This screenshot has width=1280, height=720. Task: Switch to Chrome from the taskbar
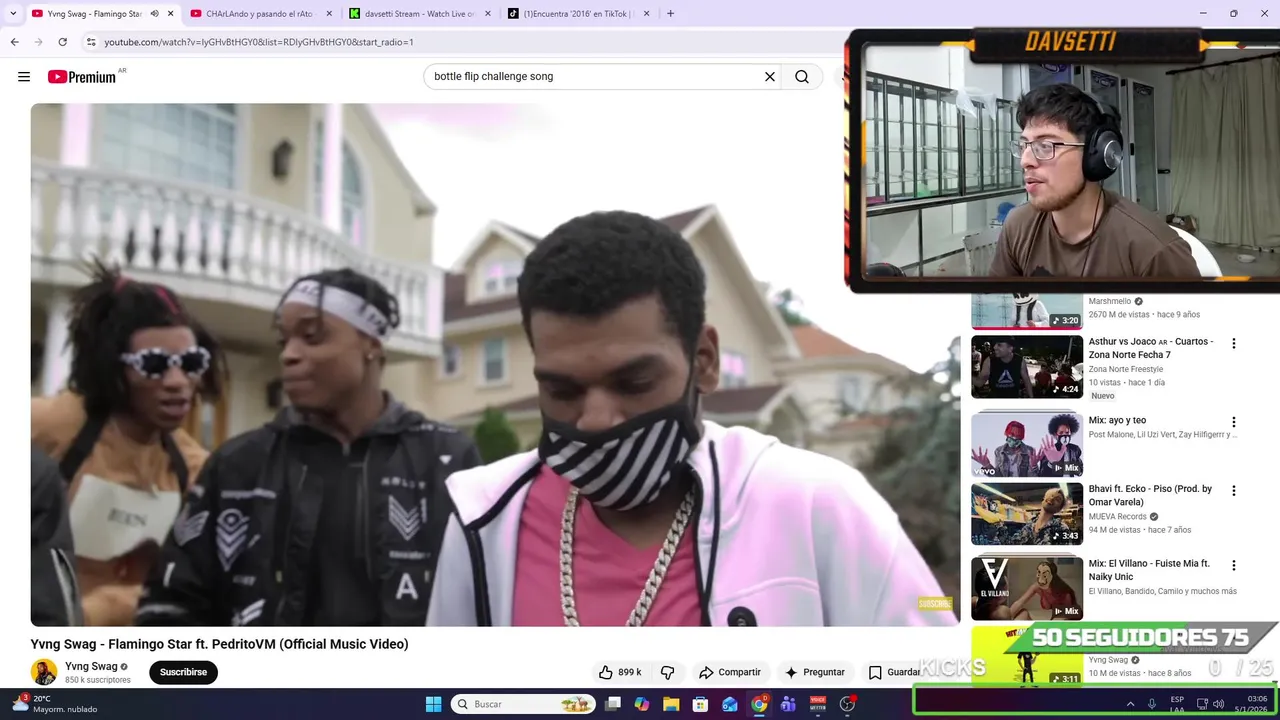[759, 704]
